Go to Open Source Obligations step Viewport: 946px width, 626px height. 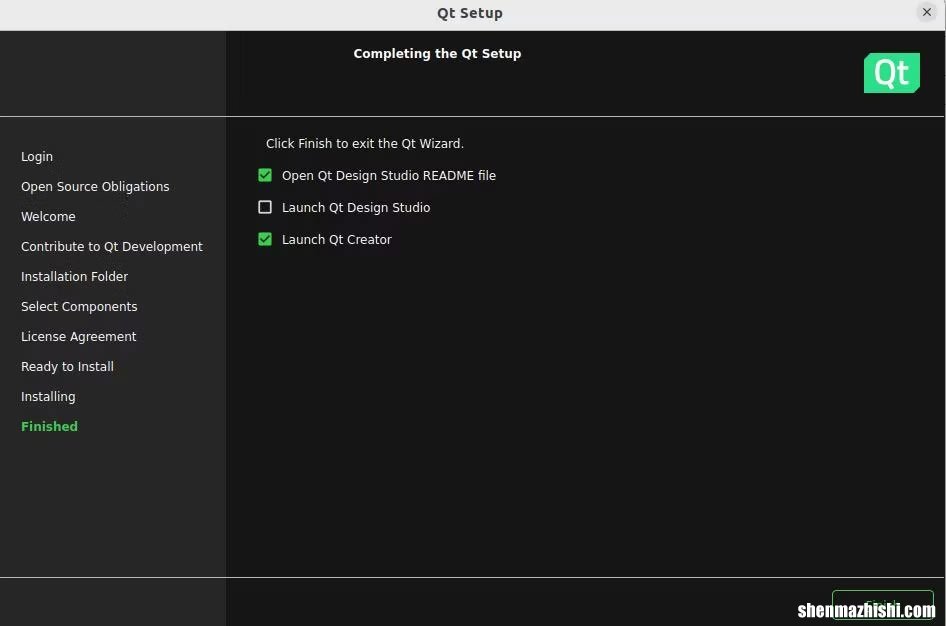(x=95, y=186)
